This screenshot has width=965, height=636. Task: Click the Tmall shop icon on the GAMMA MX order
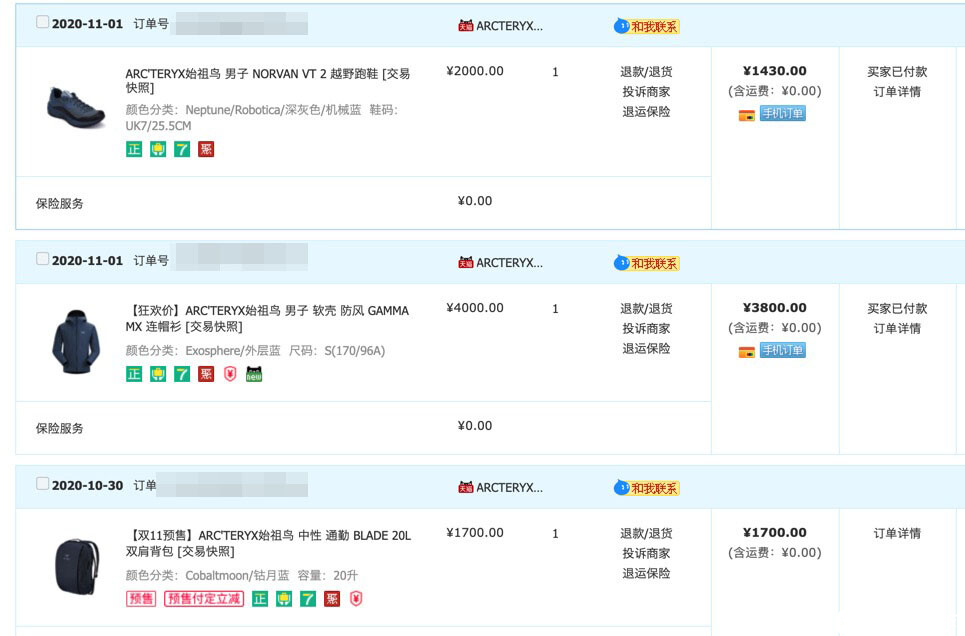click(466, 263)
